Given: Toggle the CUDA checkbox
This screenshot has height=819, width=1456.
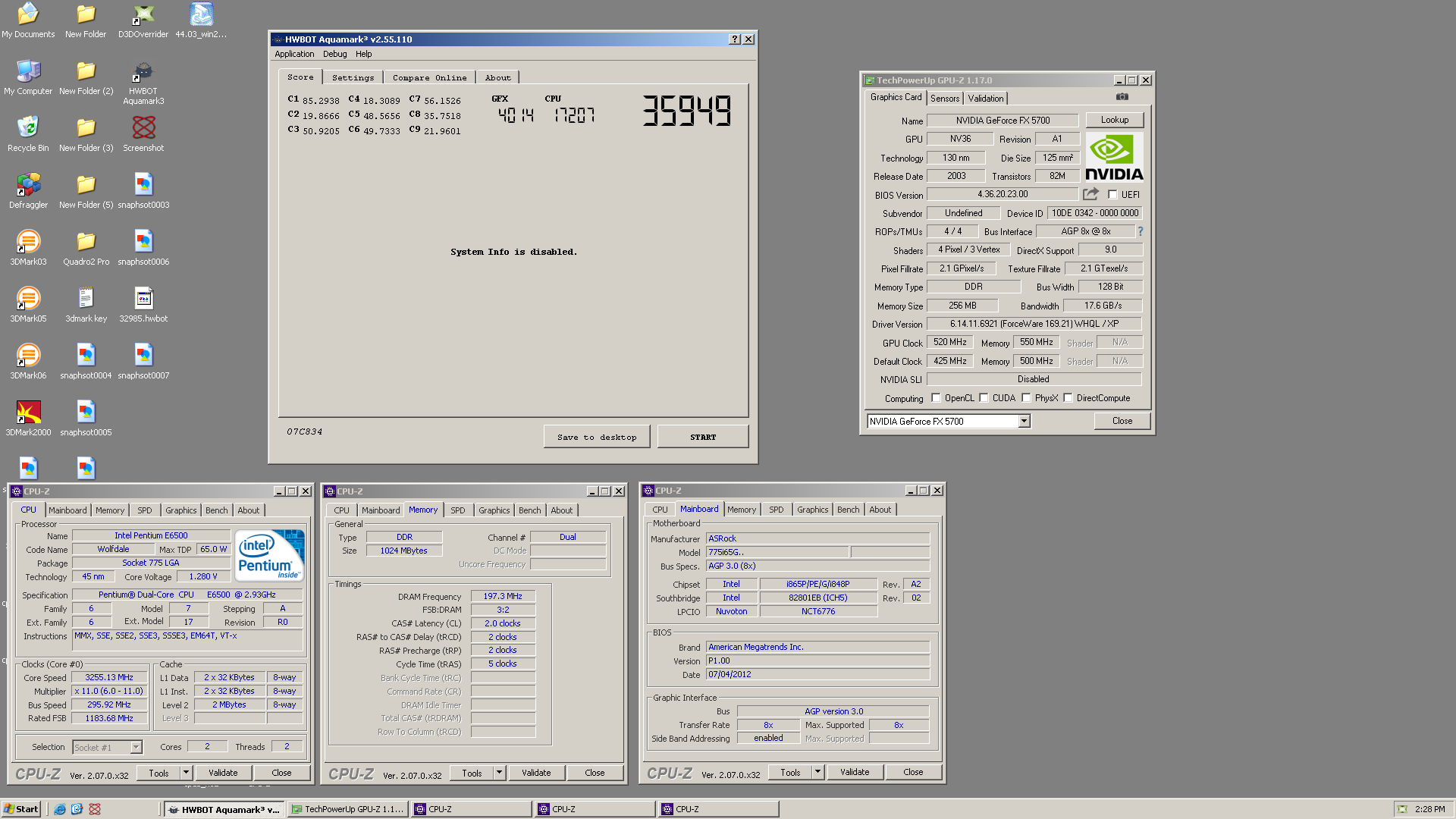Looking at the screenshot, I should 984,398.
